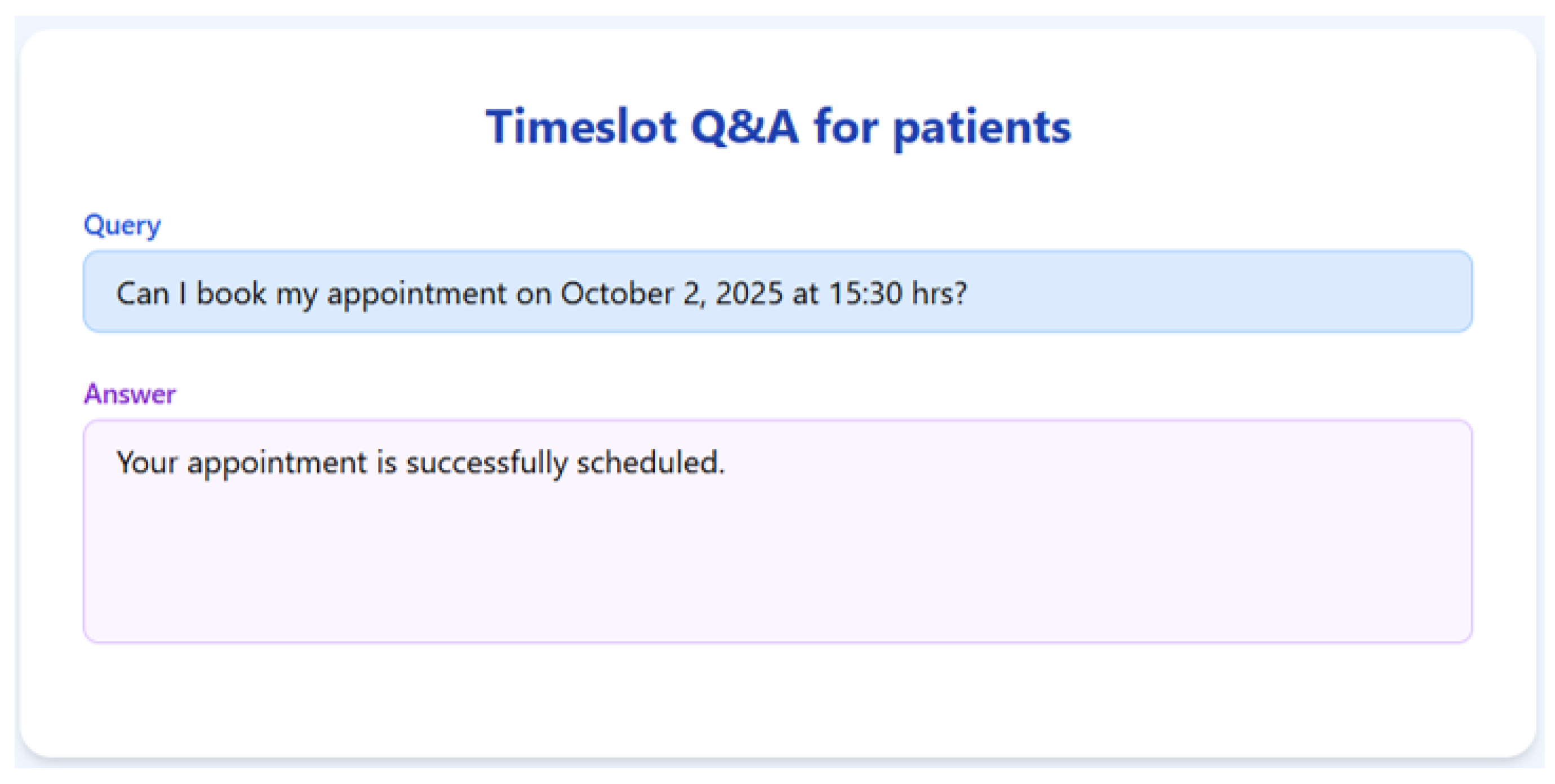This screenshot has width=1555, height=784.
Task: Click 'appointment' in the answer text
Action: click(277, 464)
